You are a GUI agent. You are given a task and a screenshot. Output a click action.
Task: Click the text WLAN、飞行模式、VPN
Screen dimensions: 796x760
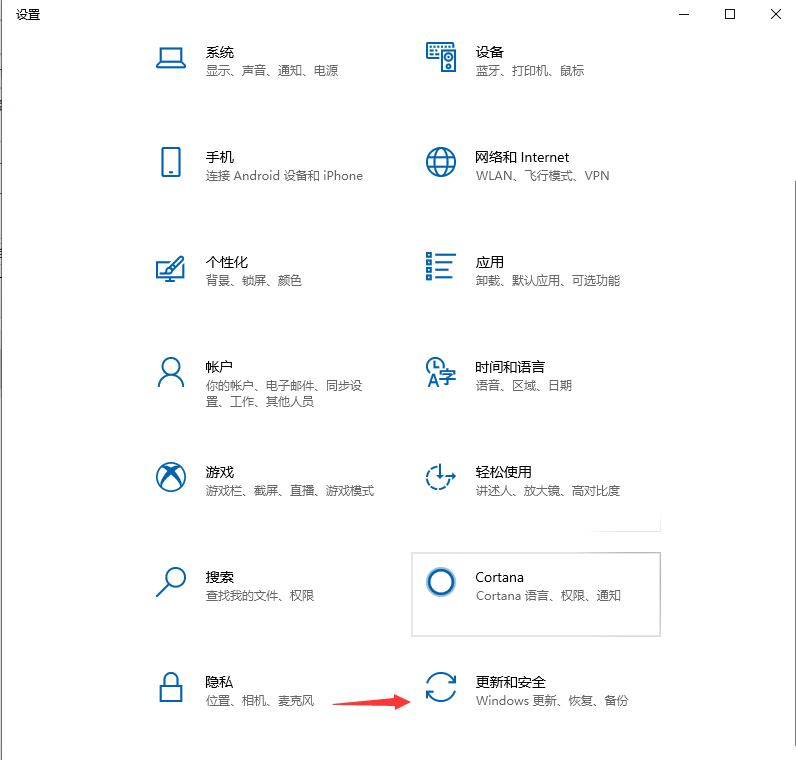542,176
